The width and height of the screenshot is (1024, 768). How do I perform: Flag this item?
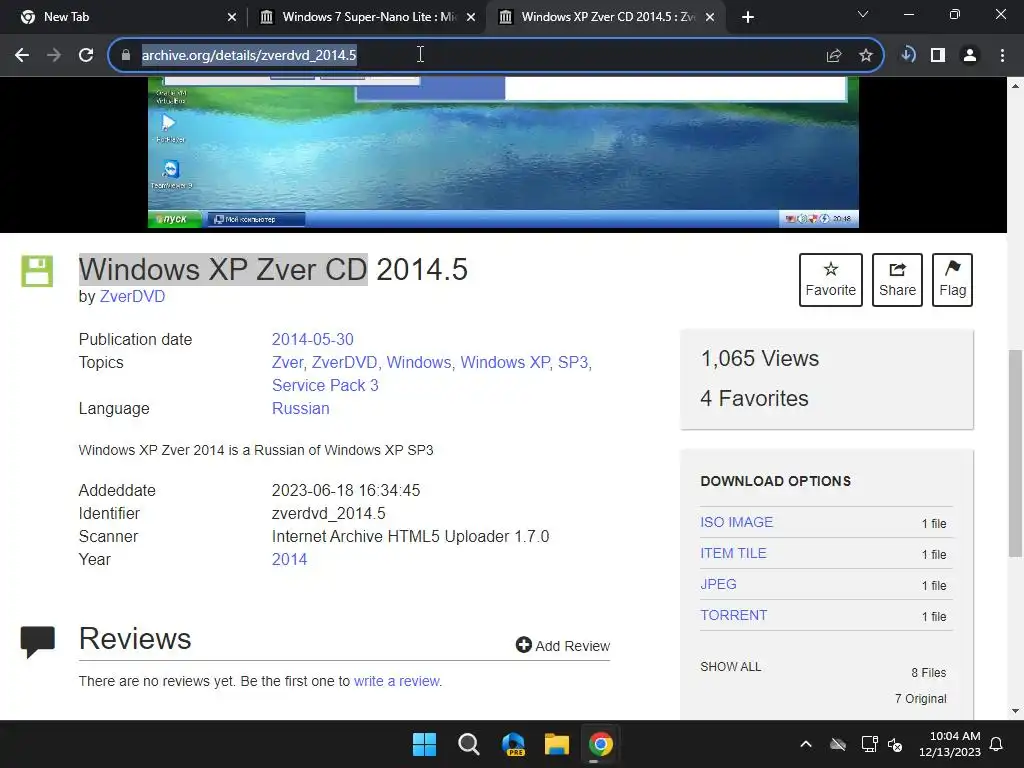coord(952,280)
